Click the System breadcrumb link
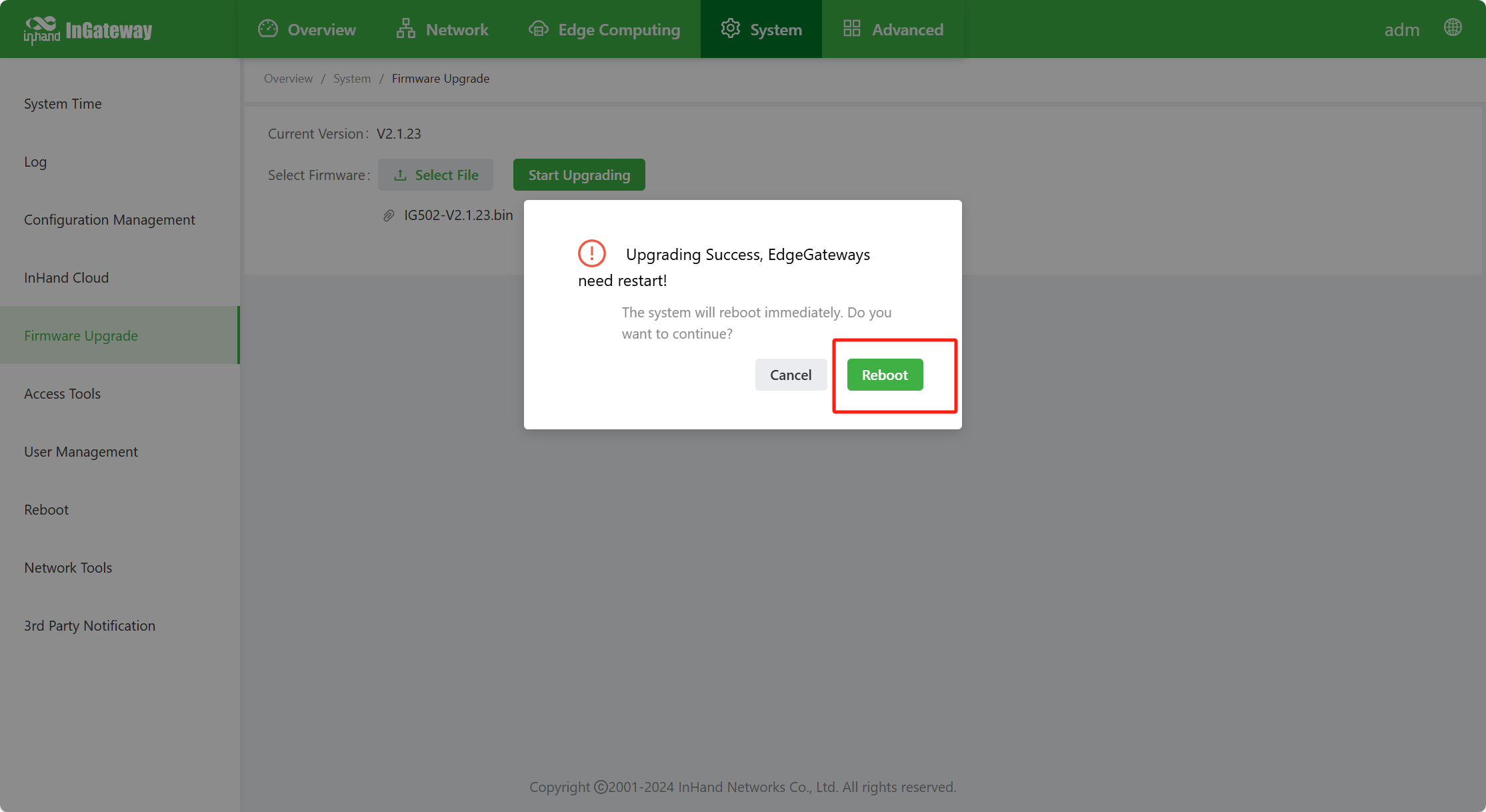The image size is (1486, 812). pos(351,79)
